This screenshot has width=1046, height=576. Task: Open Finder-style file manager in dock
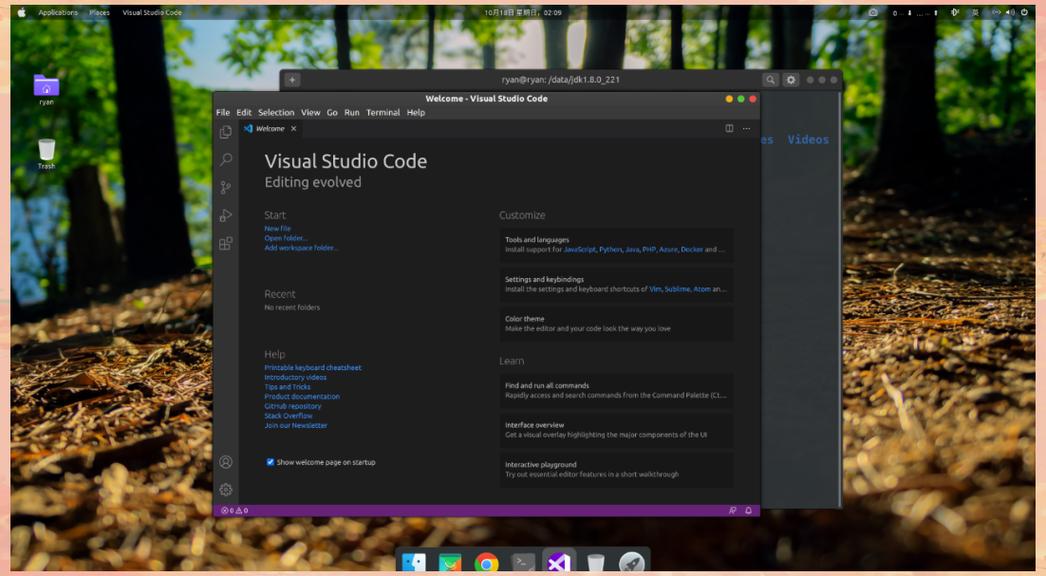[x=414, y=563]
